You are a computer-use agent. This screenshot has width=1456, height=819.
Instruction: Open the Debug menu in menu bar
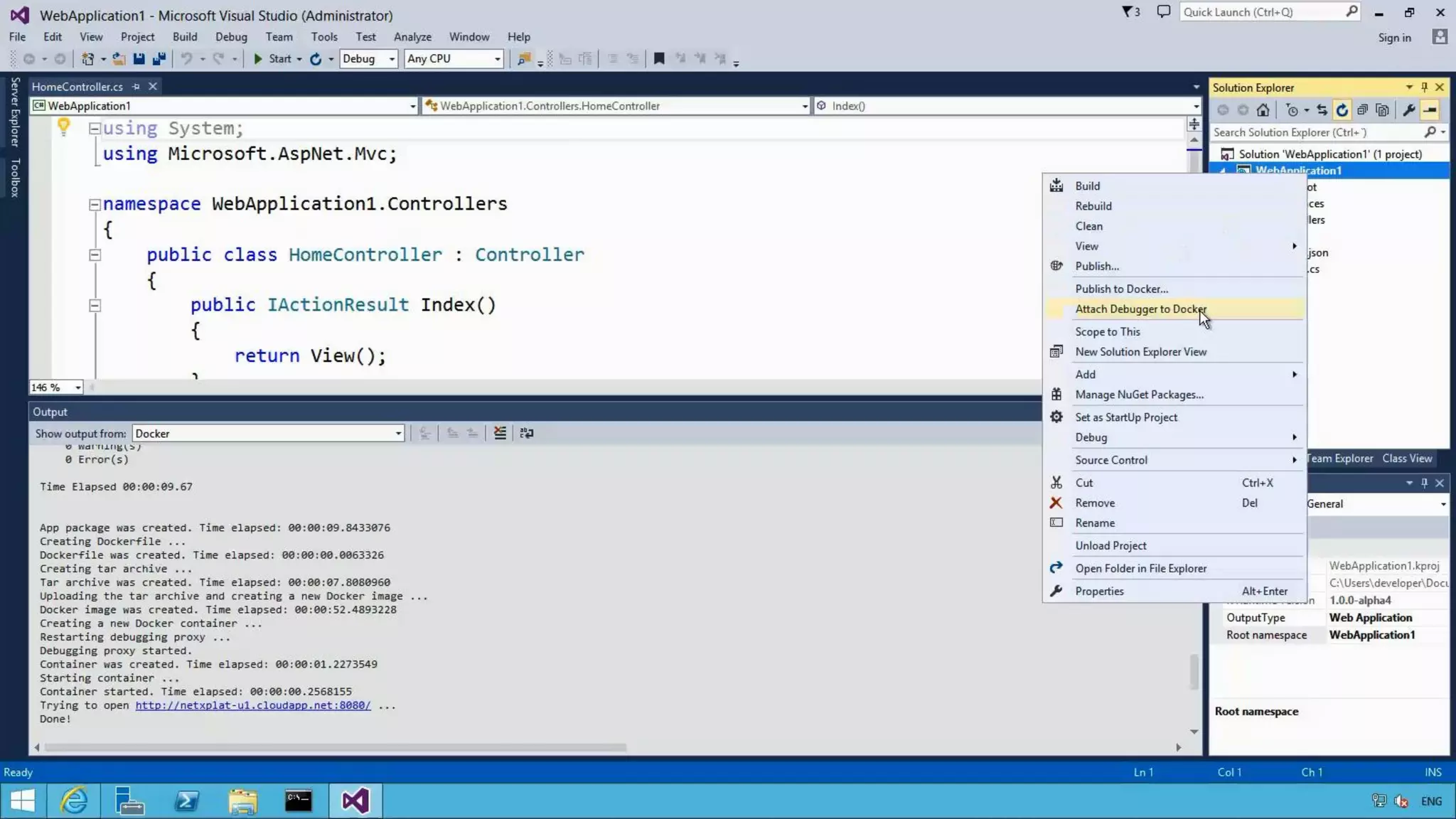(x=231, y=37)
